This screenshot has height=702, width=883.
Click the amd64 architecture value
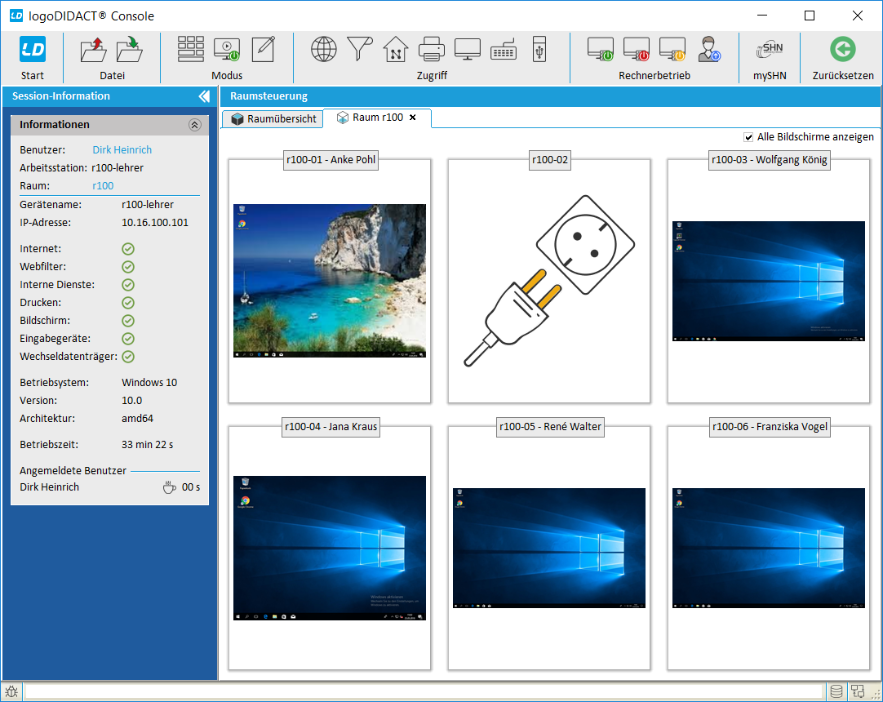[137, 418]
